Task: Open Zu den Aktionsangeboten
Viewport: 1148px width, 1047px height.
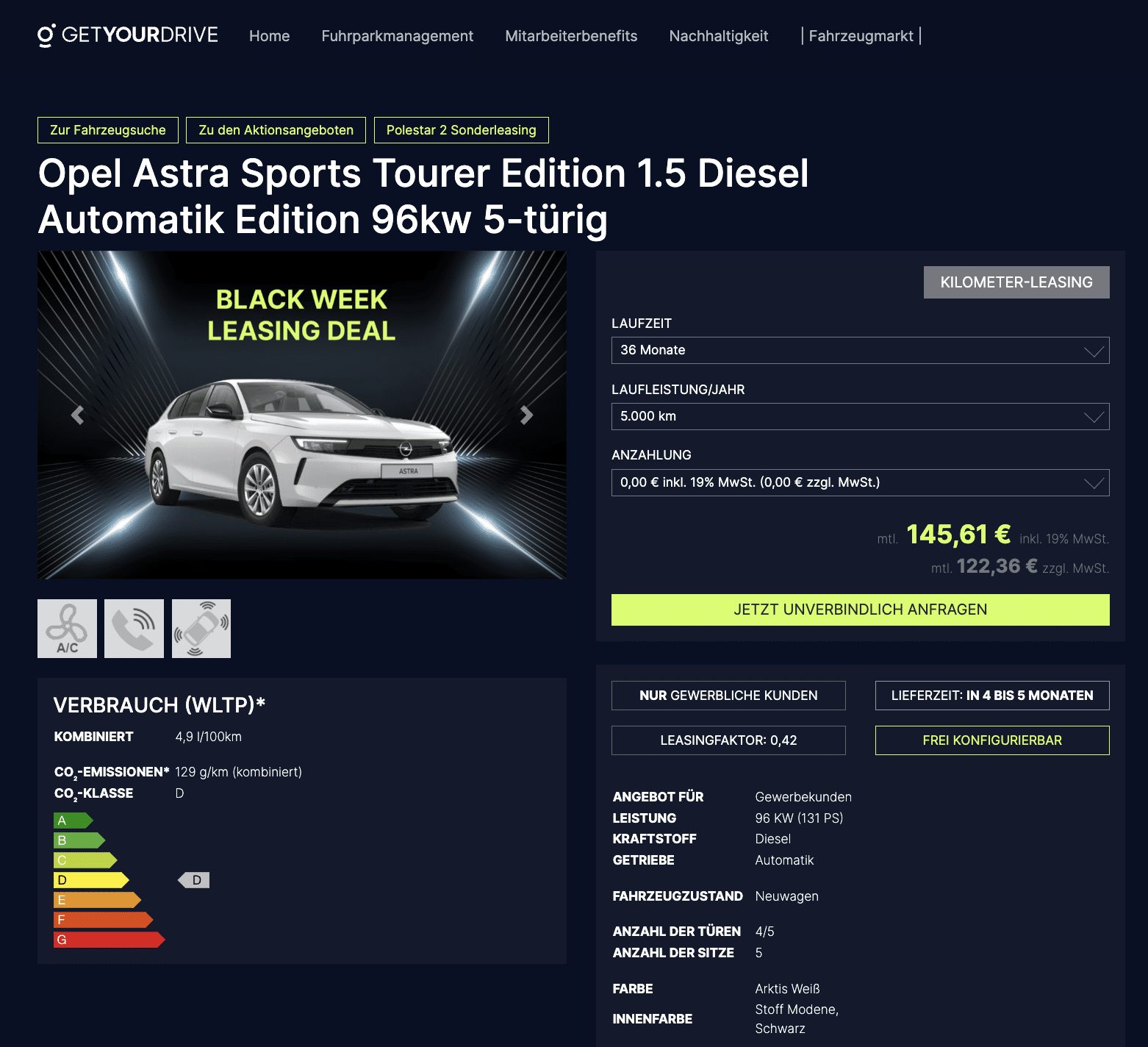Action: click(x=276, y=130)
